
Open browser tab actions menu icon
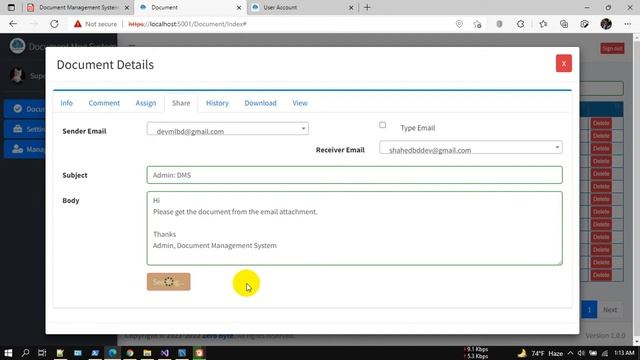(11, 7)
